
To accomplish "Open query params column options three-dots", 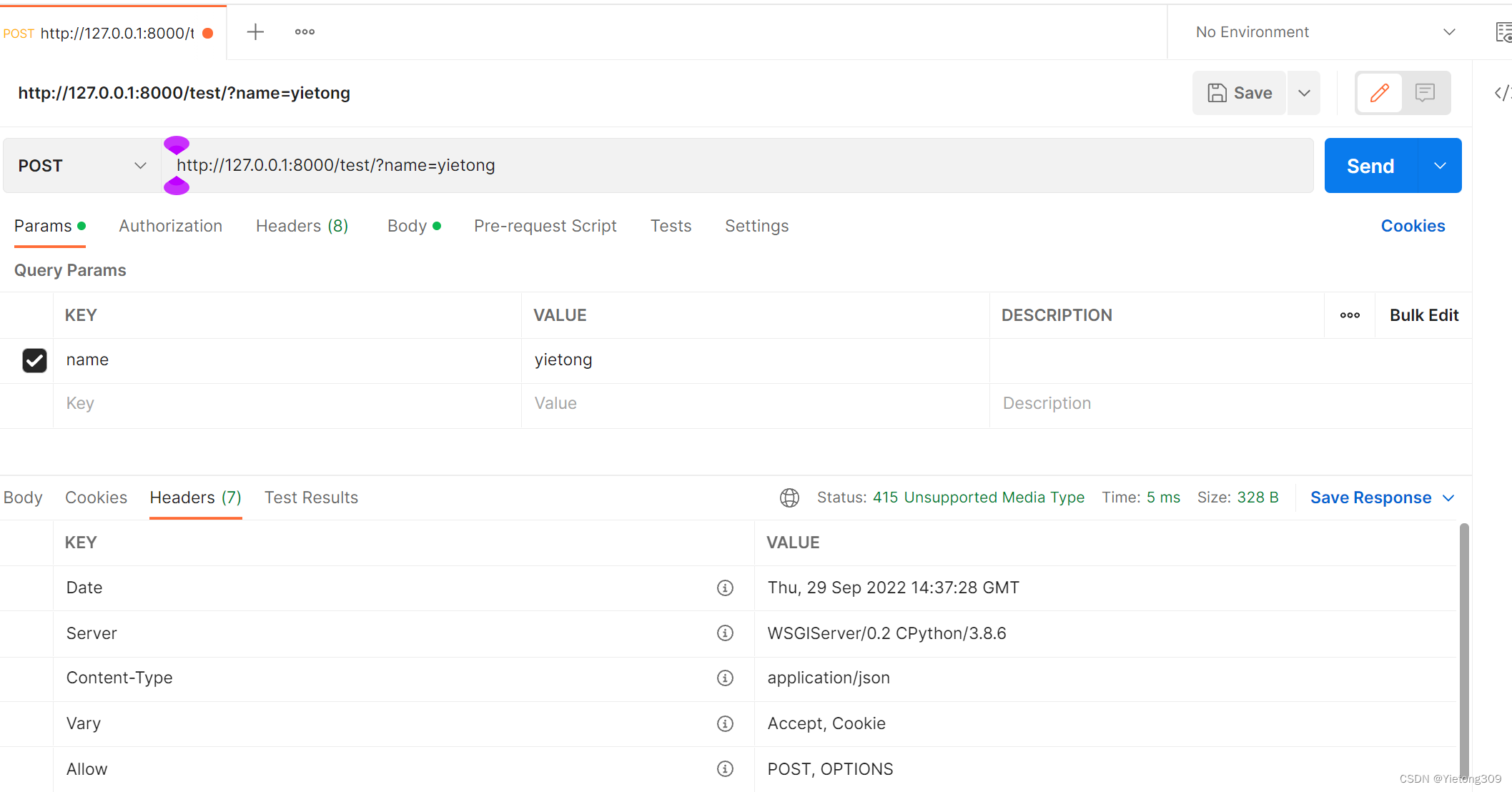I will 1350,315.
